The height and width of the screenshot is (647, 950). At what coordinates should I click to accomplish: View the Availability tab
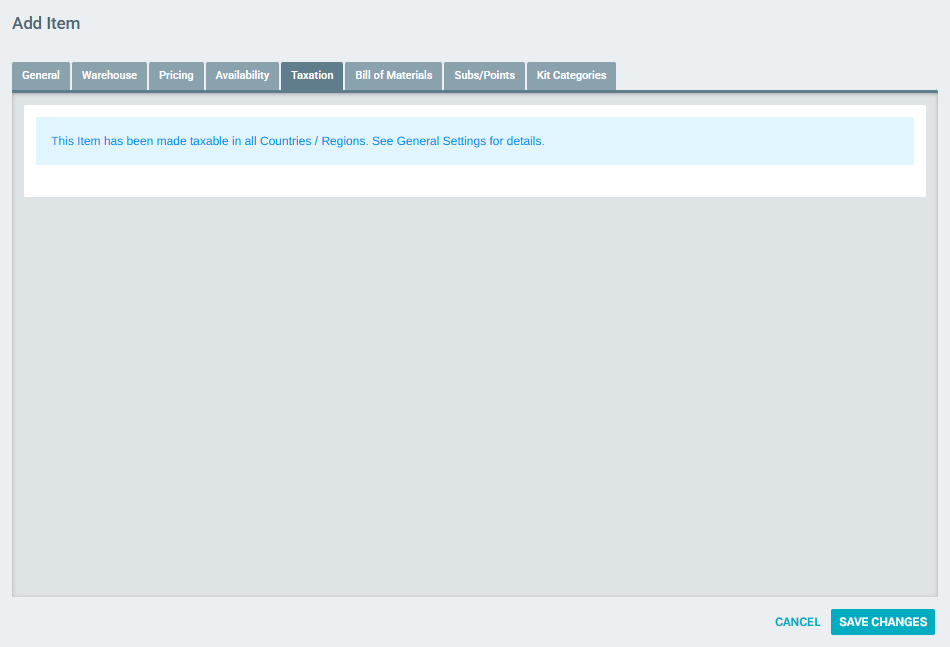click(242, 75)
